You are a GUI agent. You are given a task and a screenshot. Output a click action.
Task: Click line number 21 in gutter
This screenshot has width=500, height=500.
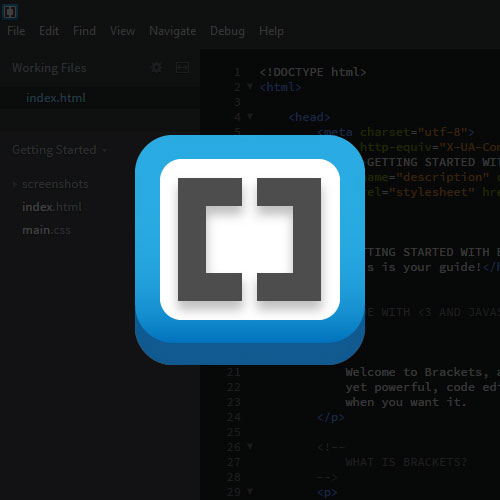pyautogui.click(x=233, y=372)
